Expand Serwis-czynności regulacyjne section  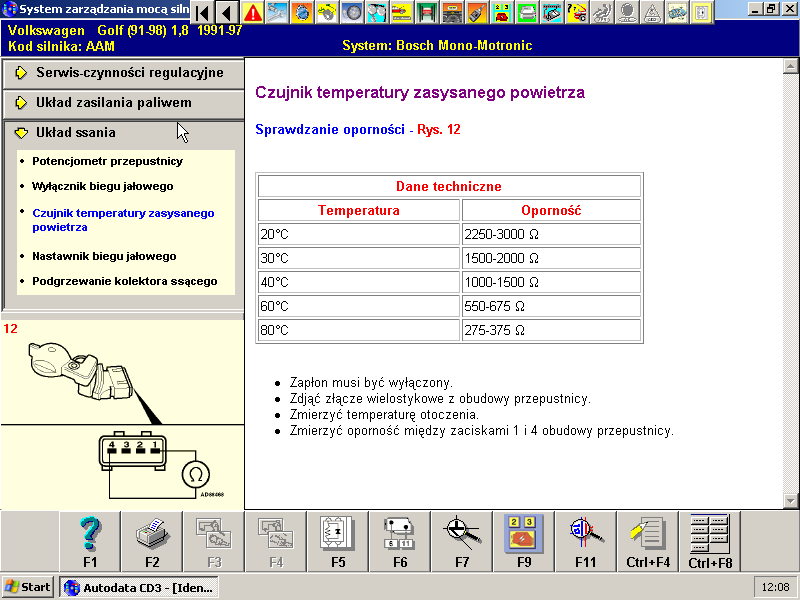click(x=123, y=73)
